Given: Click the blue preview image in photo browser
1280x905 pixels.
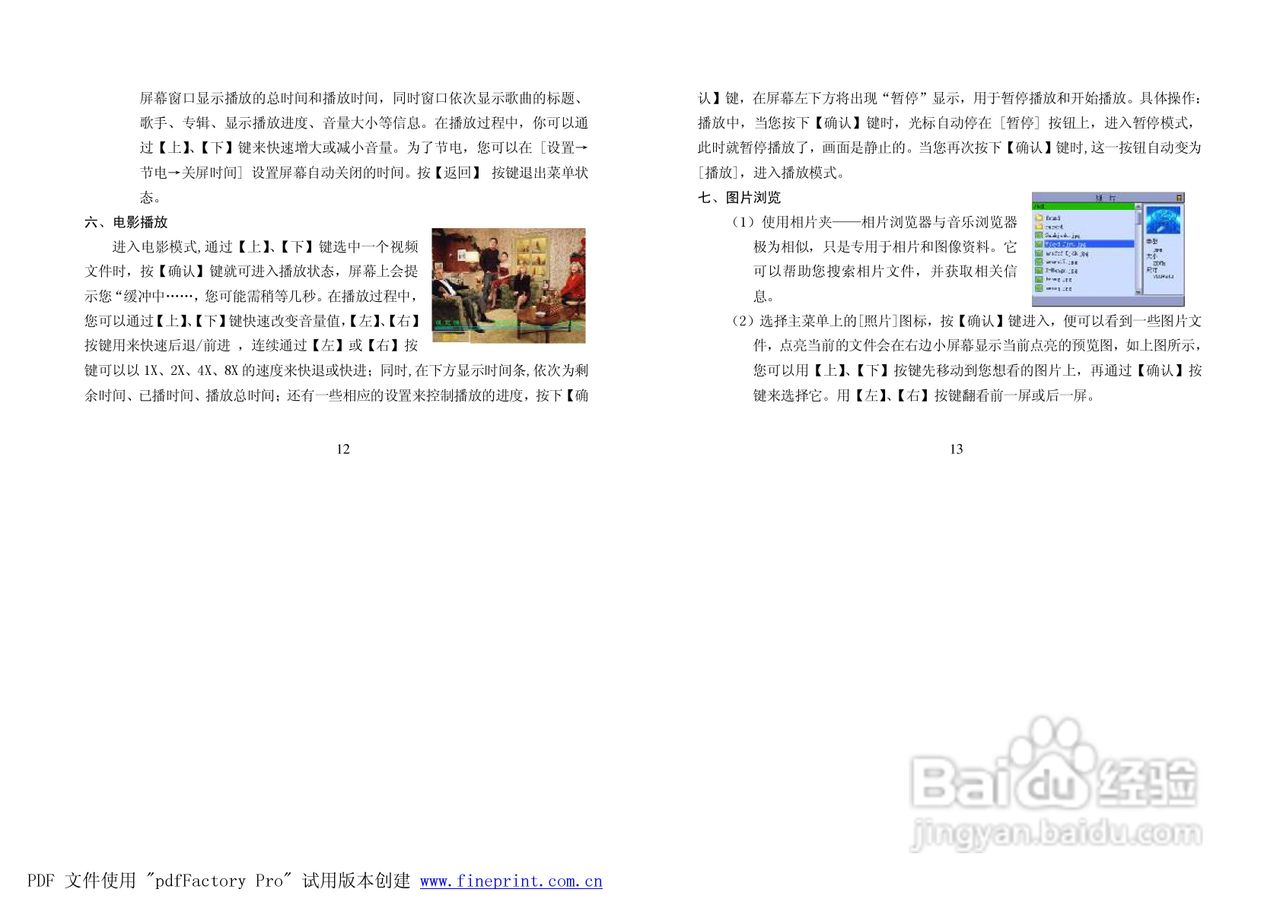Looking at the screenshot, I should tap(1163, 220).
